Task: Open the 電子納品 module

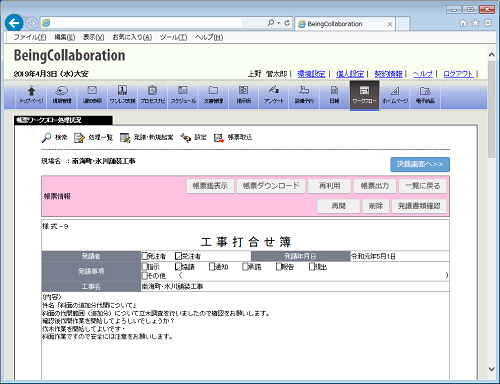Action: 425,95
